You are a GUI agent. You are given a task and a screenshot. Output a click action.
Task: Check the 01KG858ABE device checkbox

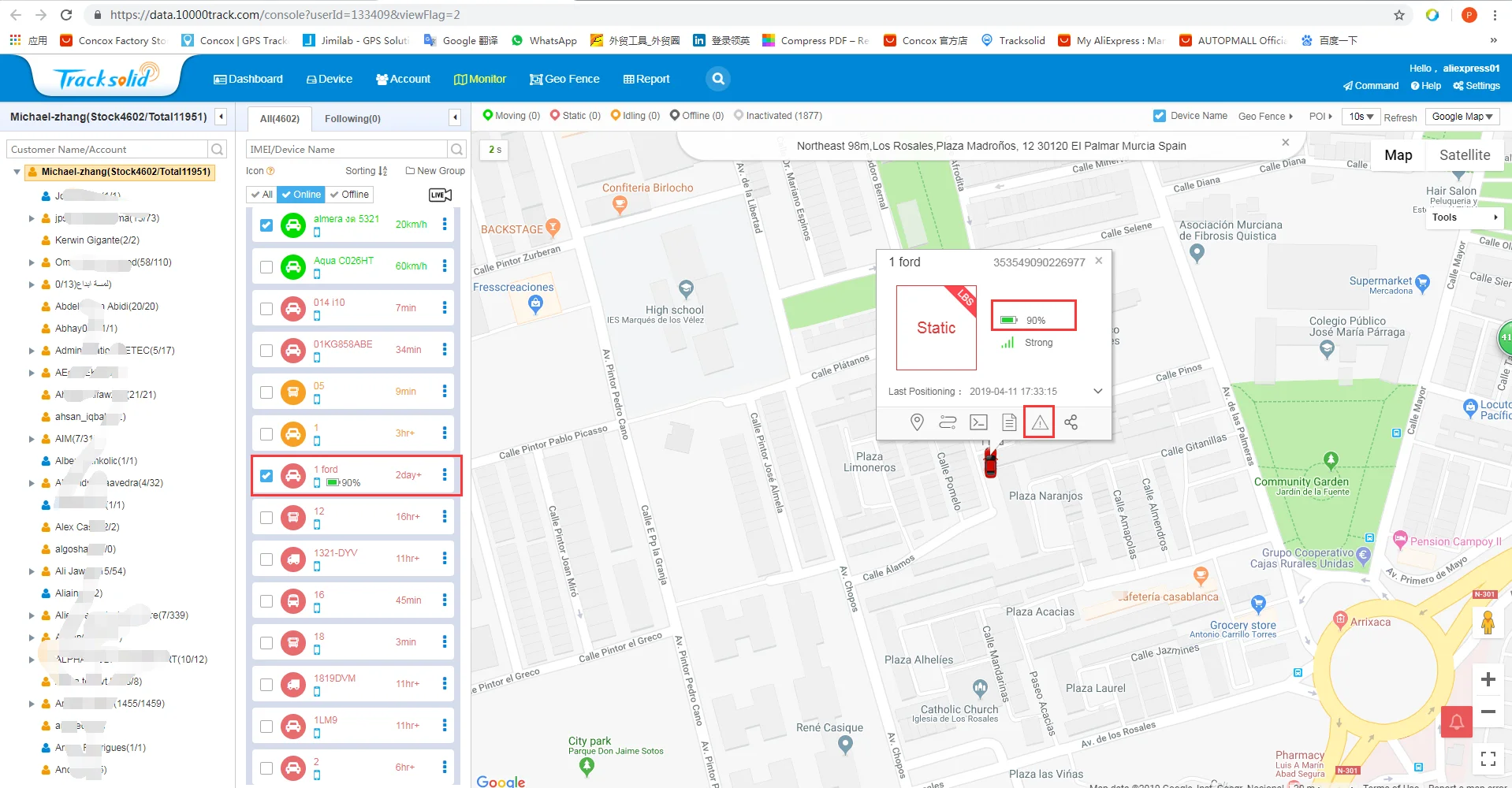(266, 351)
